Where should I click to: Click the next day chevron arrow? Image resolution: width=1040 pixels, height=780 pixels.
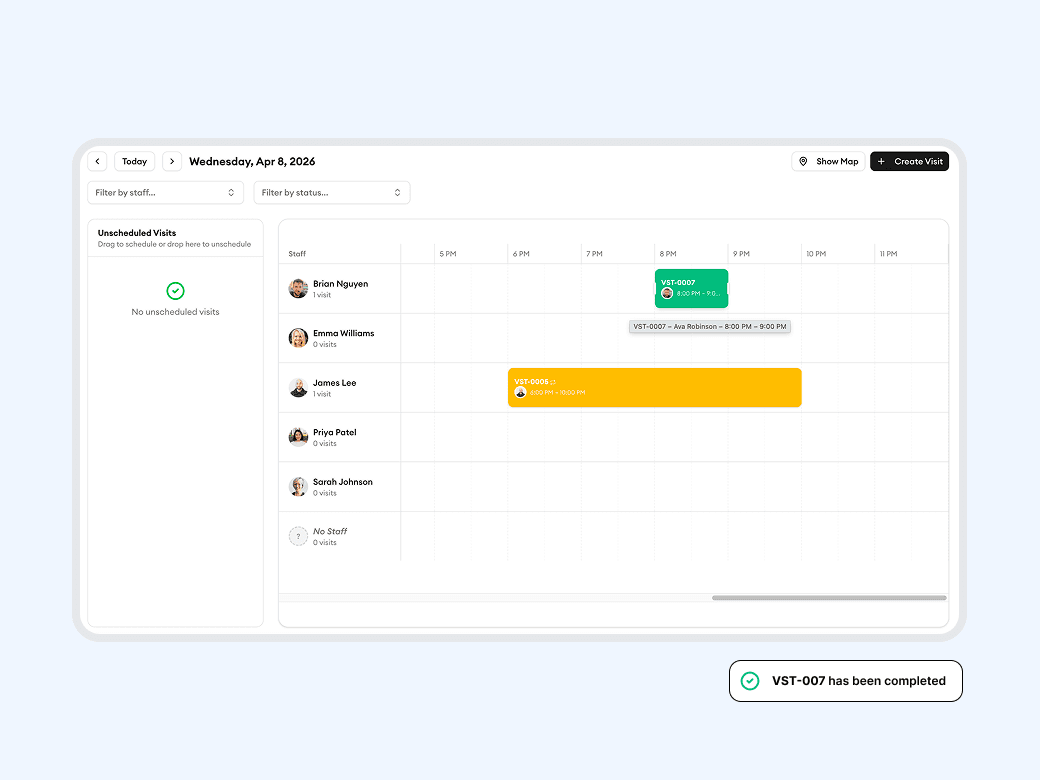tap(172, 161)
